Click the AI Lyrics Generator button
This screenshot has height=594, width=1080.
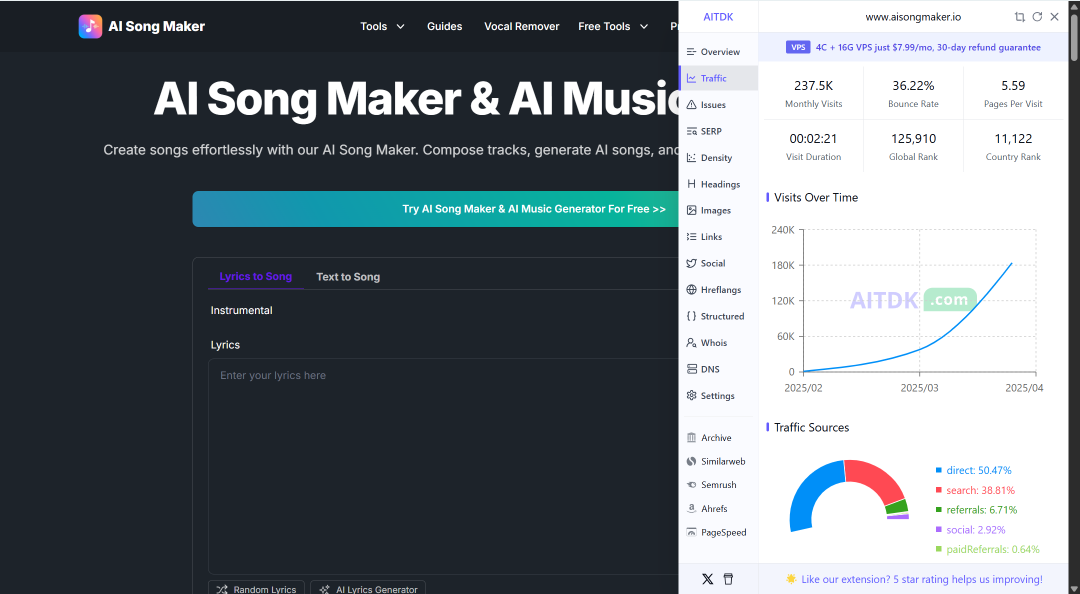point(368,589)
